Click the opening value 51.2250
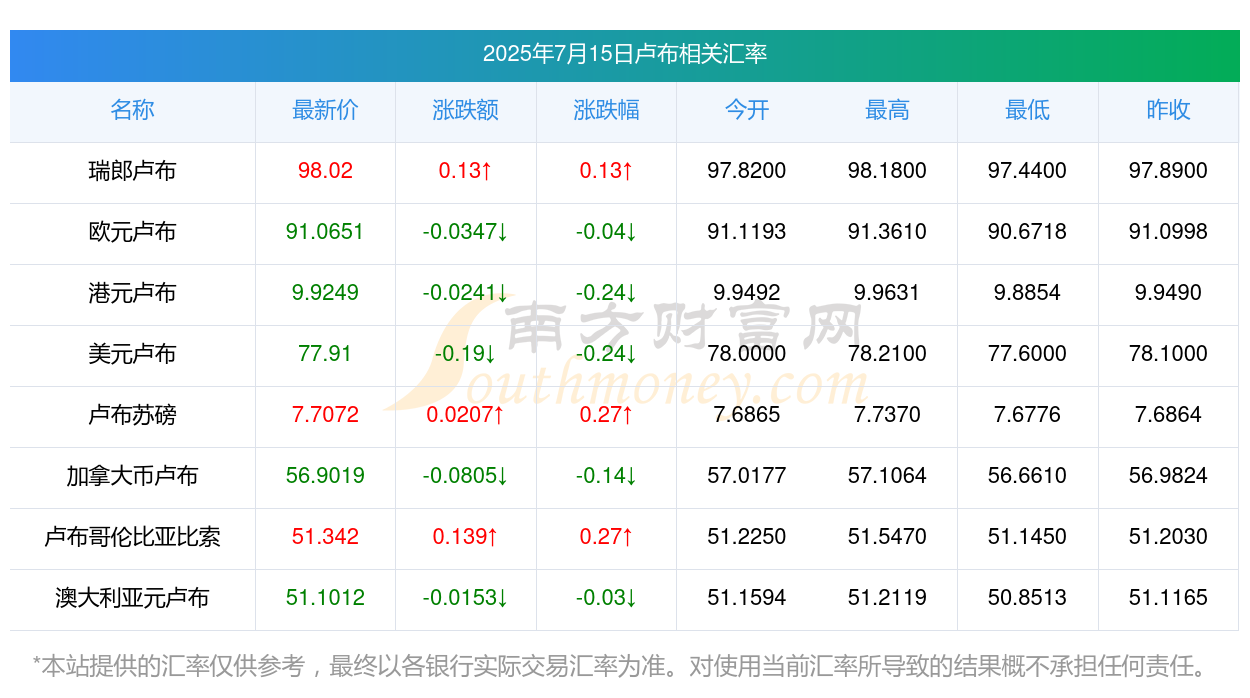 747,537
